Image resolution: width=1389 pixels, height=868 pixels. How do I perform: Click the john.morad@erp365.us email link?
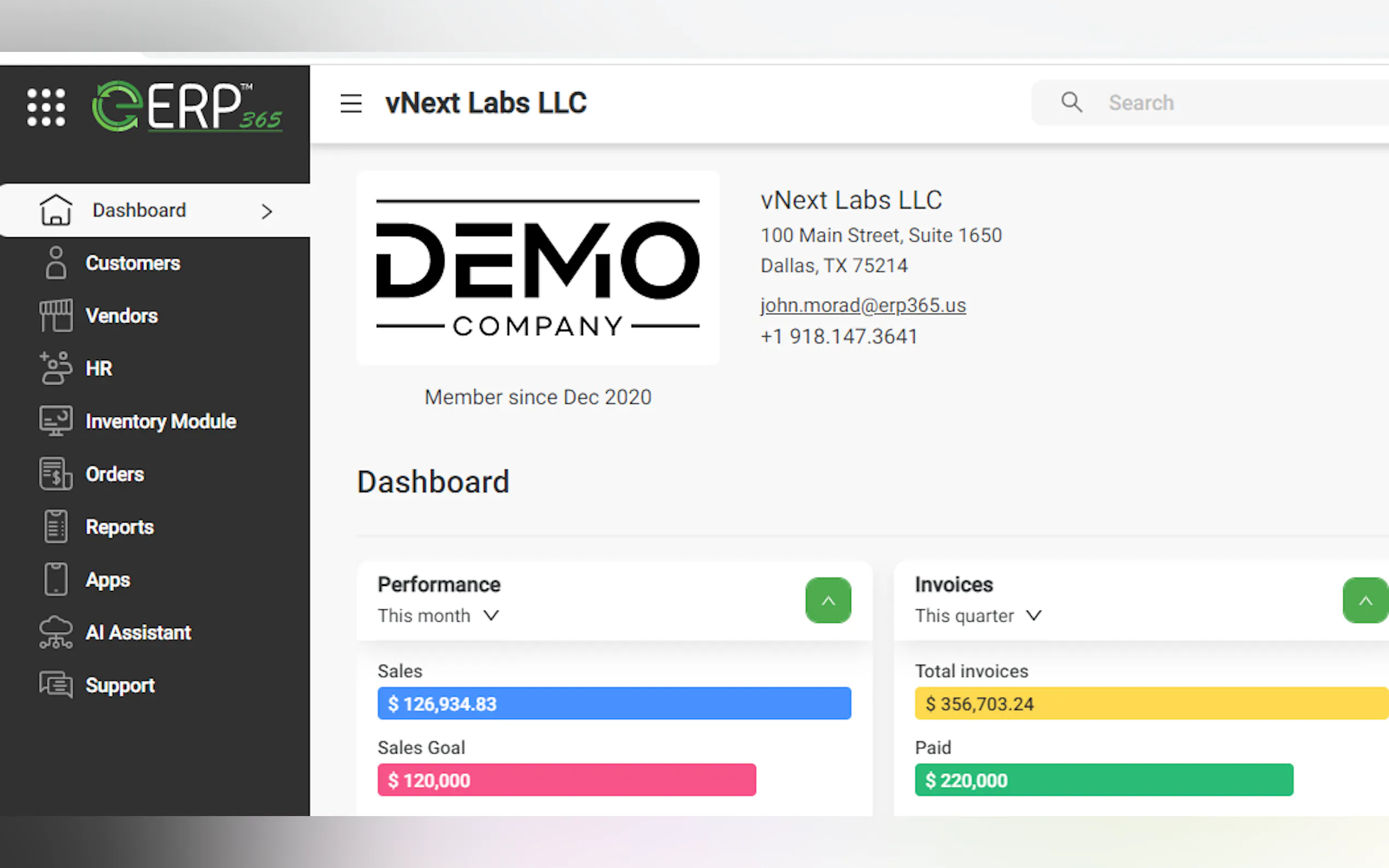[862, 306]
